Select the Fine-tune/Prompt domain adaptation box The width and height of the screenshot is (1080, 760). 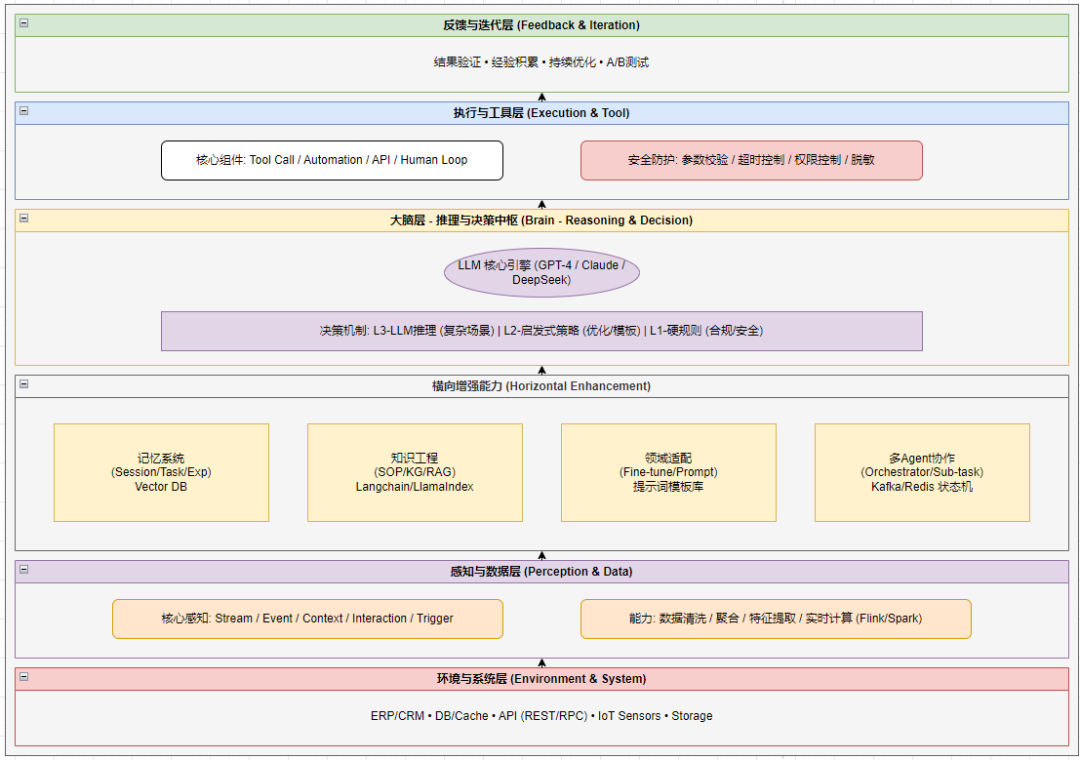[668, 472]
